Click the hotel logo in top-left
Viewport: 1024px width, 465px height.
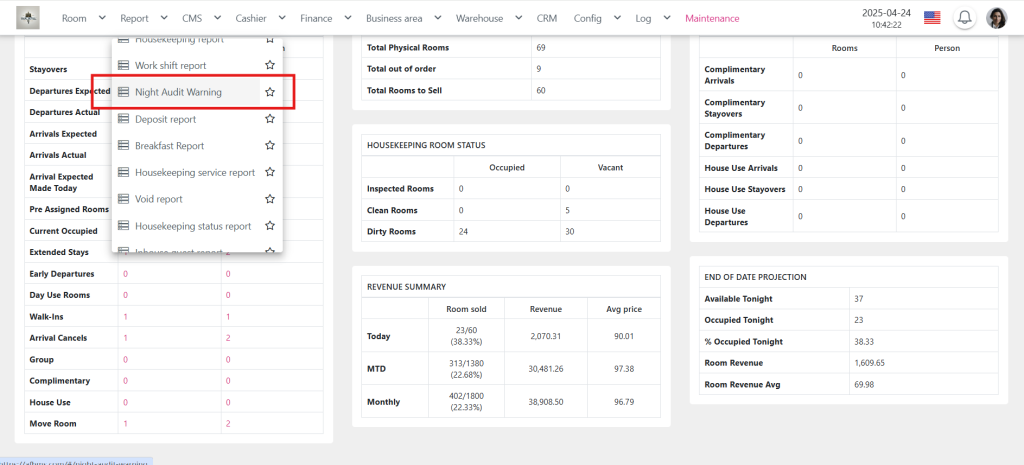[x=28, y=18]
